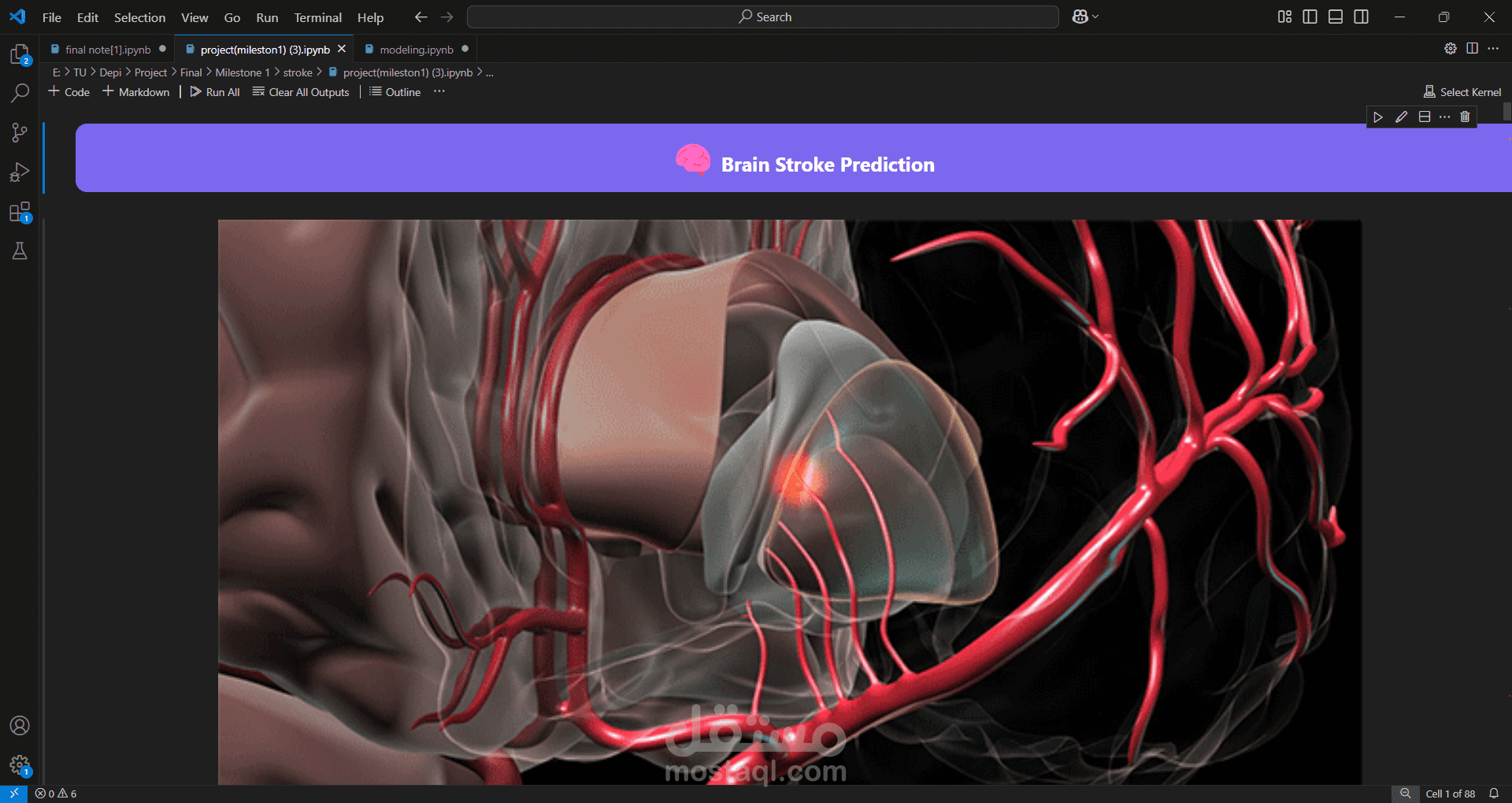Open the notebook Outline
The image size is (1512, 803).
[395, 92]
